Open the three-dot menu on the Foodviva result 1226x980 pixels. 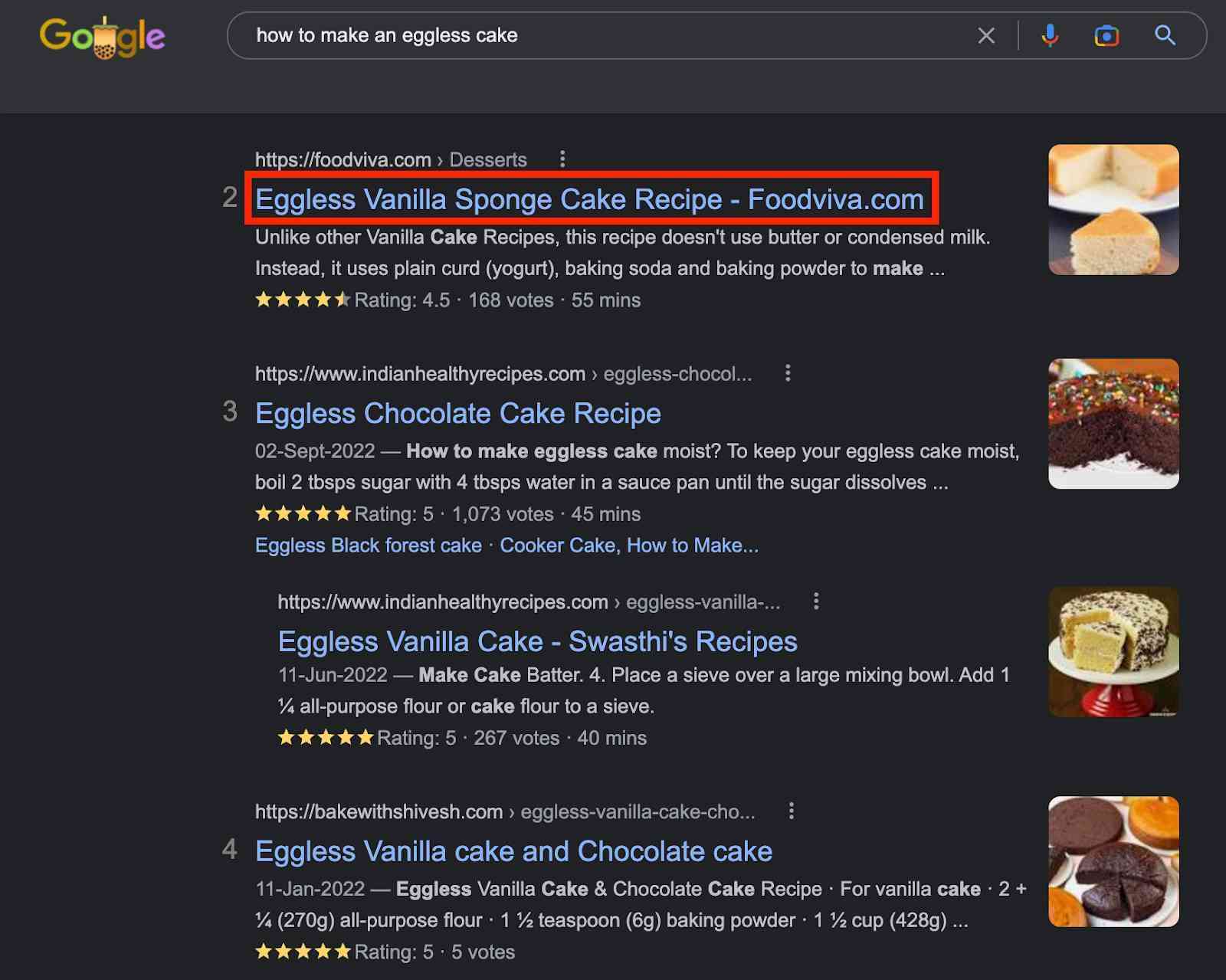563,159
